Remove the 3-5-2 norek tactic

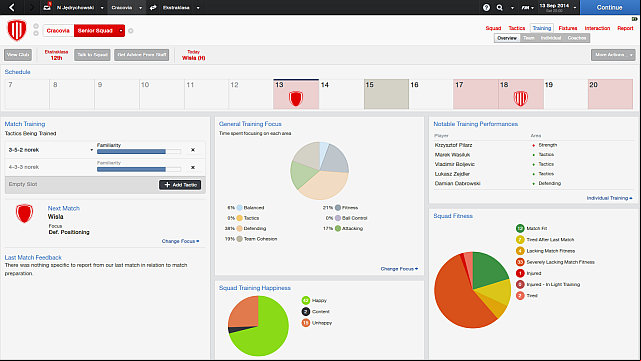click(193, 150)
